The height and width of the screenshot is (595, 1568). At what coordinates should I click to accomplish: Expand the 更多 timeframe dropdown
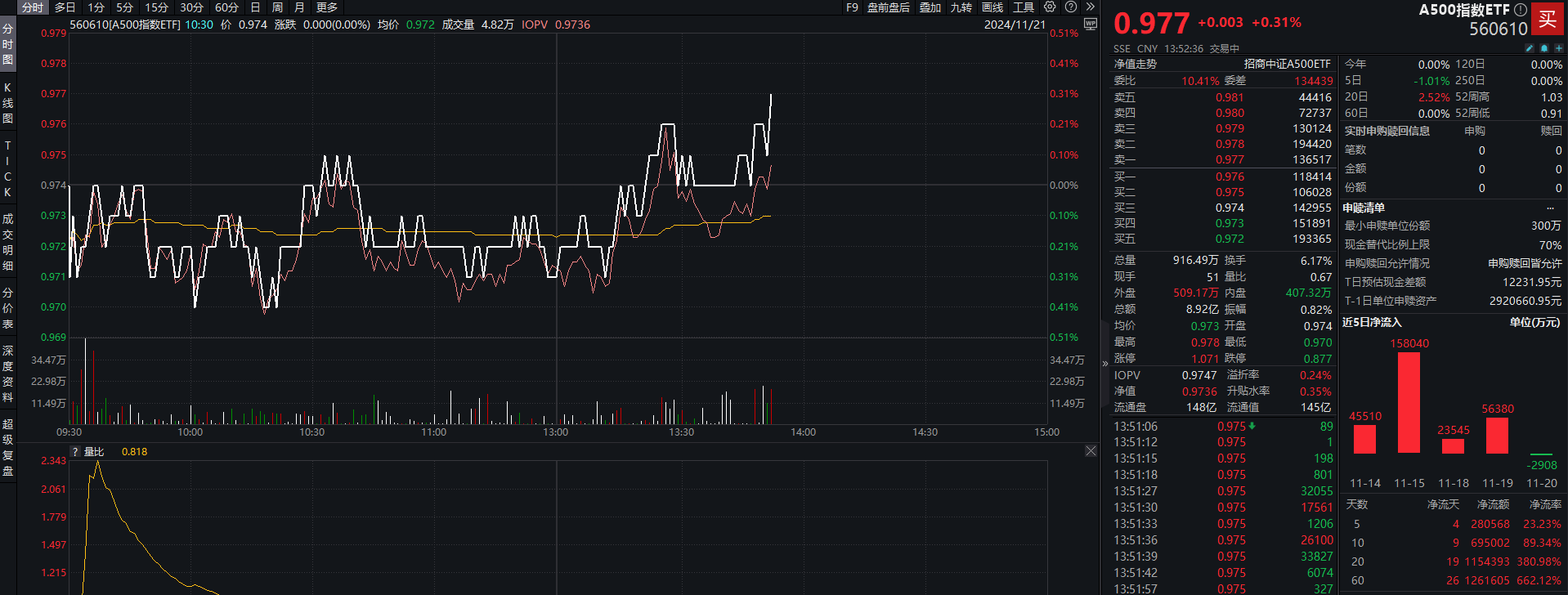[327, 7]
